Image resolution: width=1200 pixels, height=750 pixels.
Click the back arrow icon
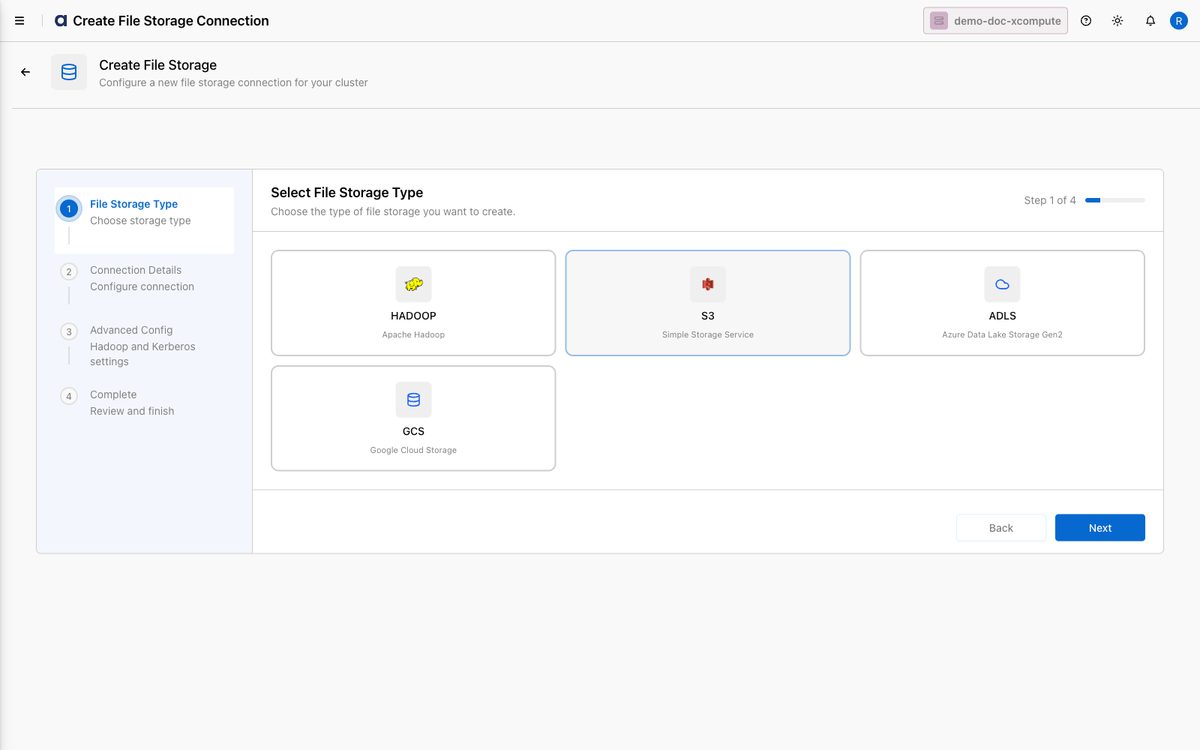coord(26,72)
